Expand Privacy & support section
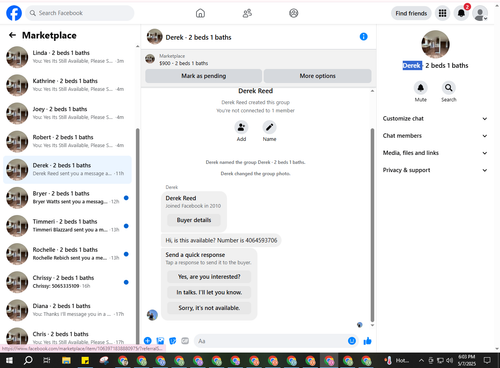 [x=435, y=170]
